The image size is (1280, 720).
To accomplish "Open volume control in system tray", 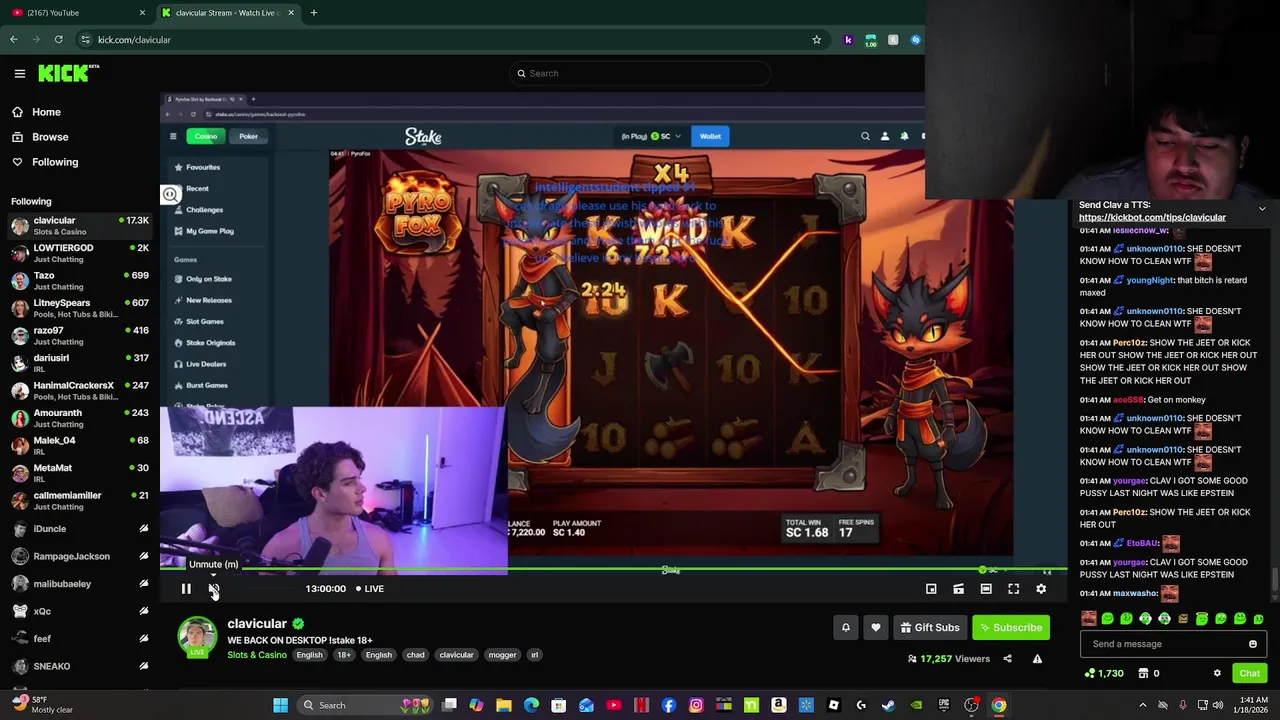I will click(x=1218, y=706).
